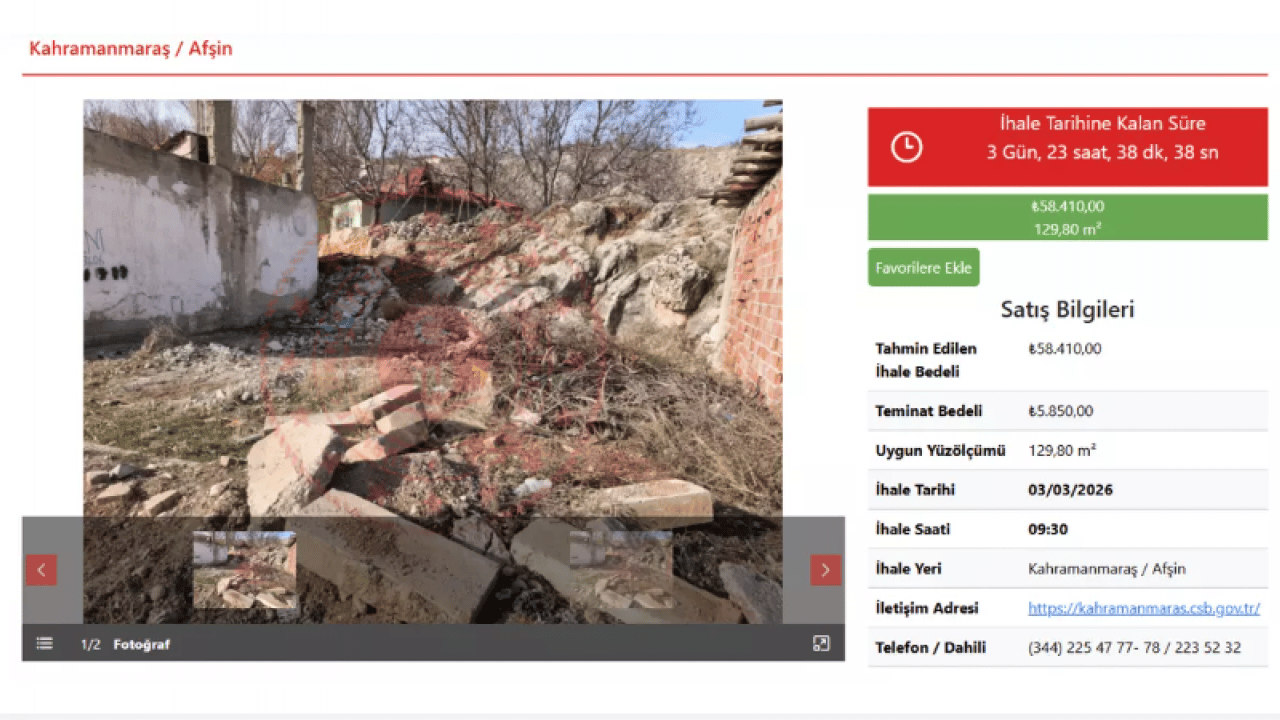Click the İhale Tarihi date 03/03/2026

pos(1070,490)
